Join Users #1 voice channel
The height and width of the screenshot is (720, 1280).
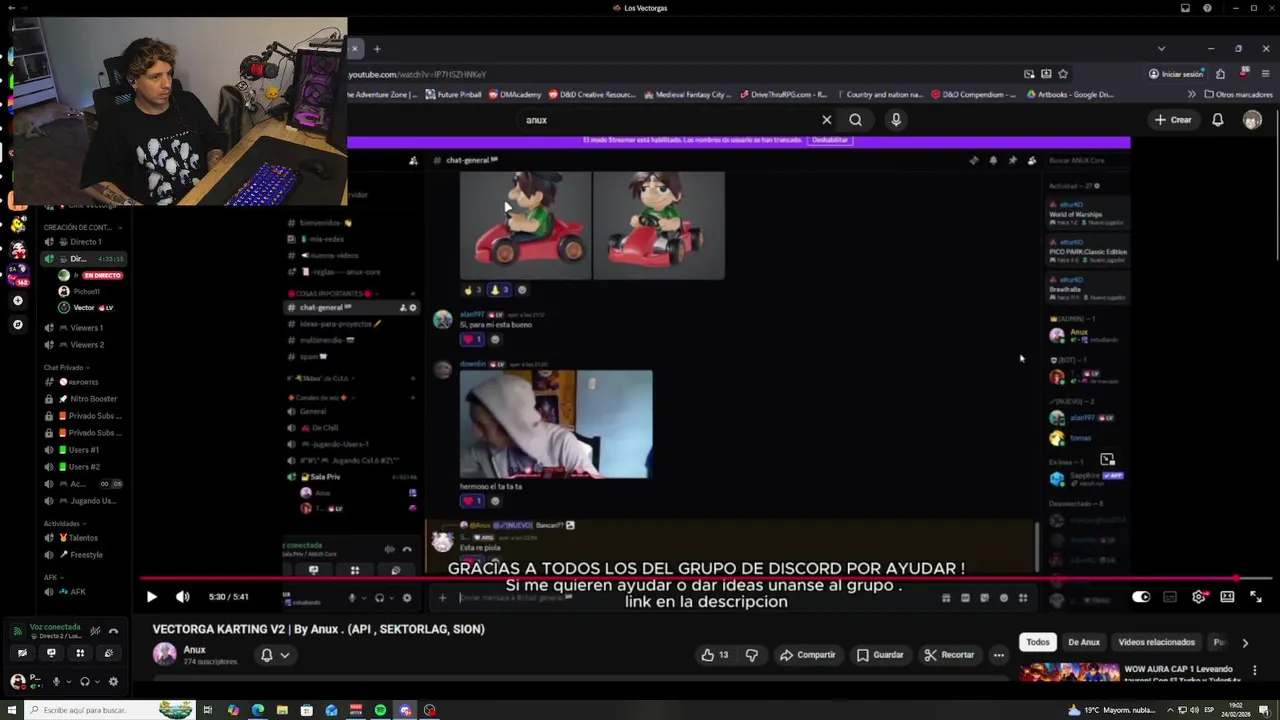(83, 450)
